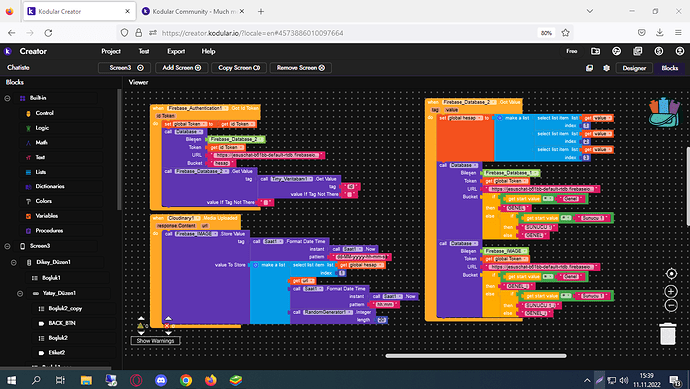This screenshot has width=690, height=389.
Task: Open browser tab list dropdown arrow
Action: (590, 11)
